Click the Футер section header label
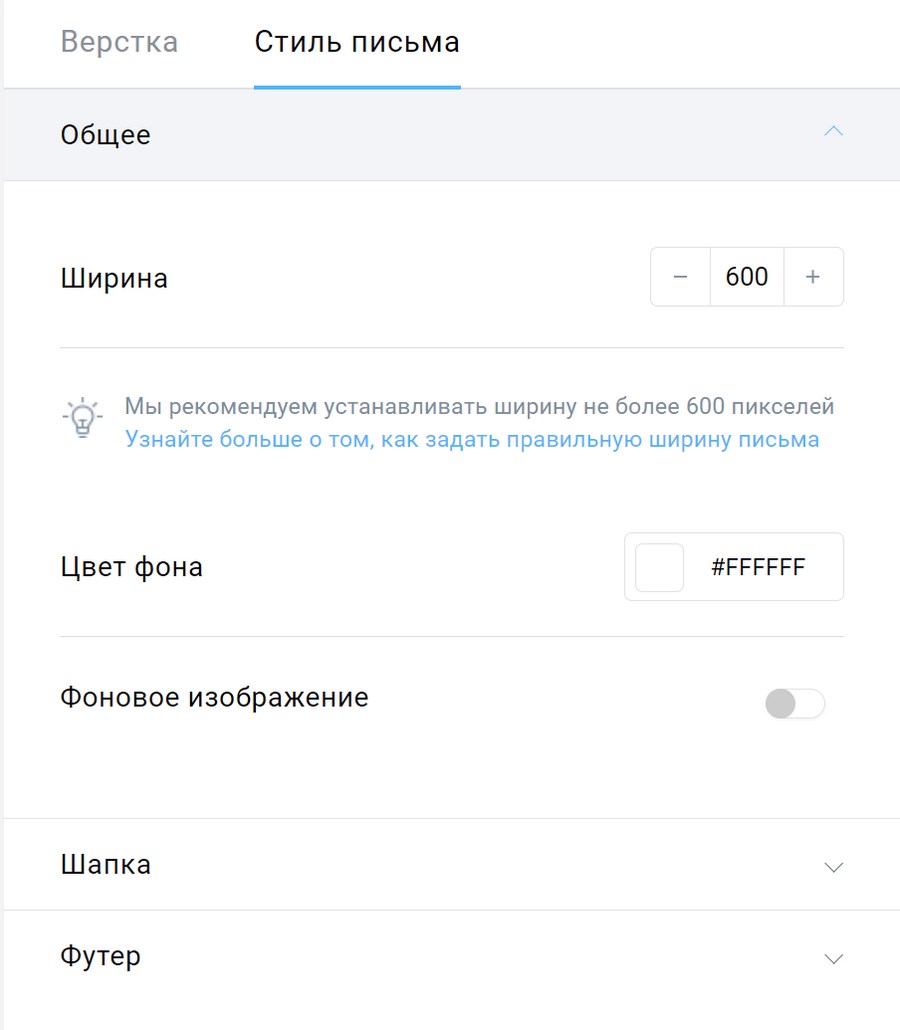This screenshot has width=900, height=1030. pyautogui.click(x=101, y=956)
